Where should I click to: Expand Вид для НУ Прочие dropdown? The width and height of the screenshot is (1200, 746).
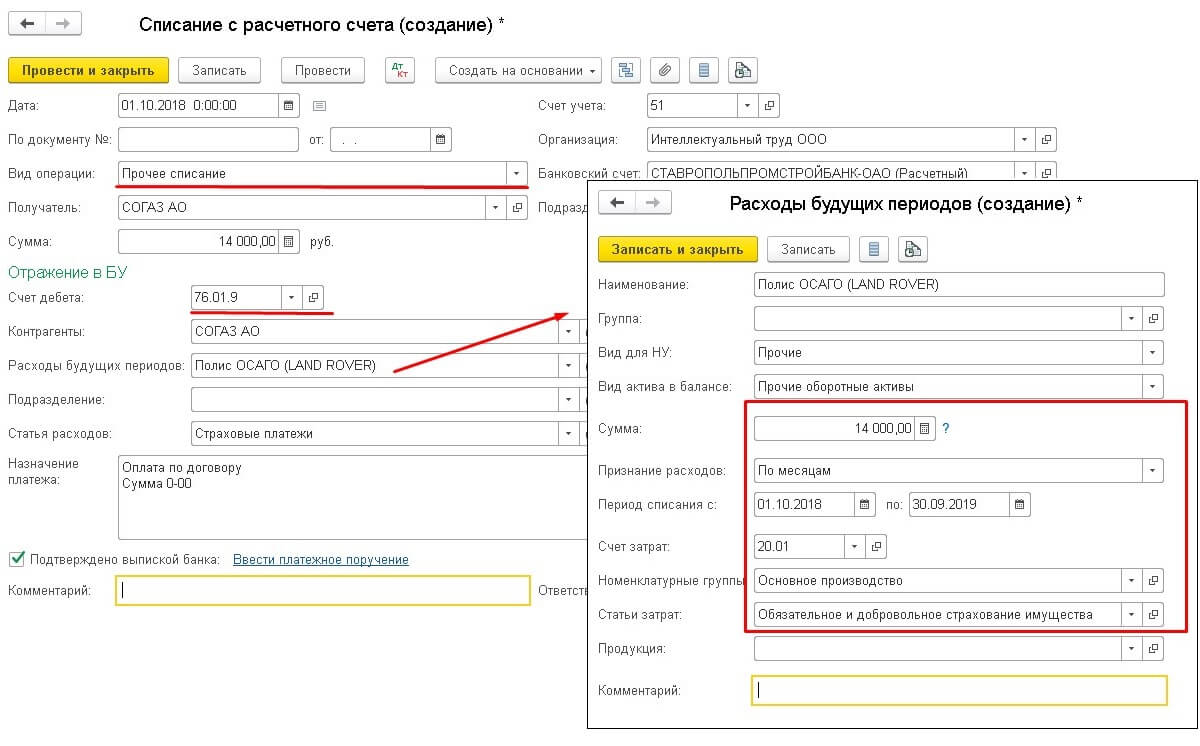point(1154,352)
